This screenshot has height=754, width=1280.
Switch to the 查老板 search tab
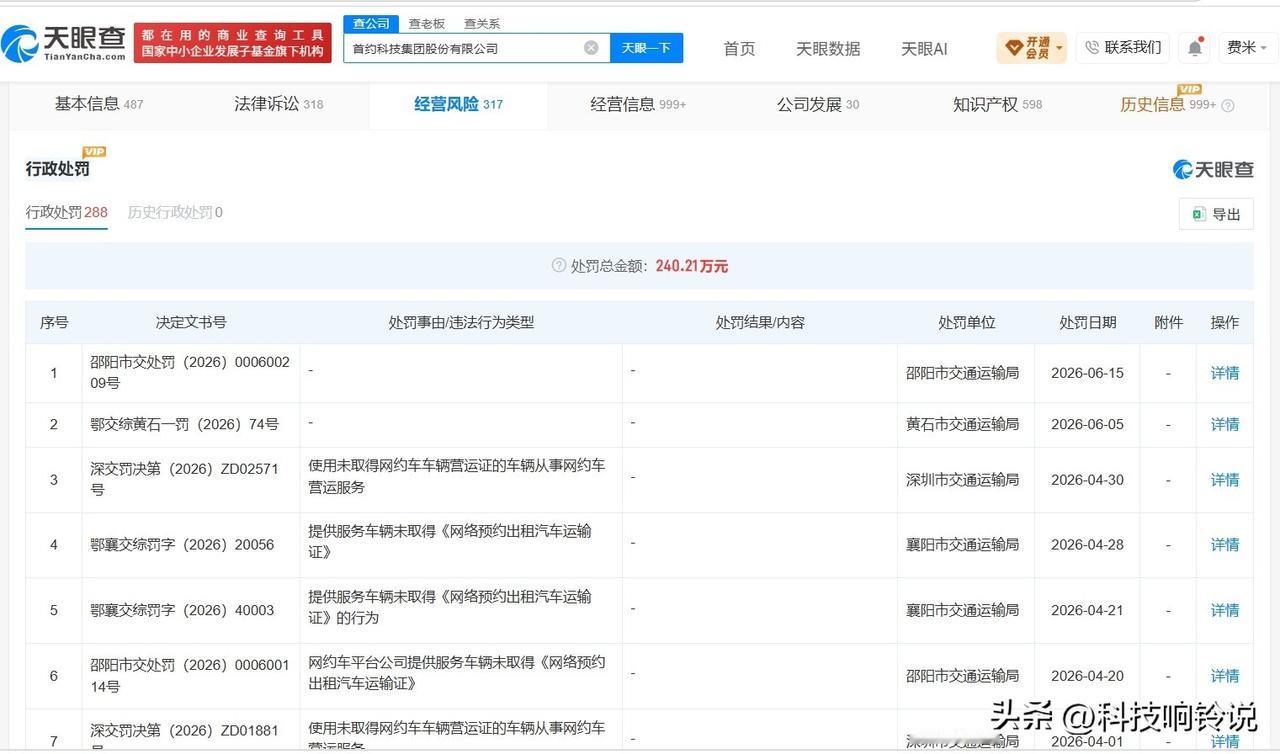click(x=426, y=23)
